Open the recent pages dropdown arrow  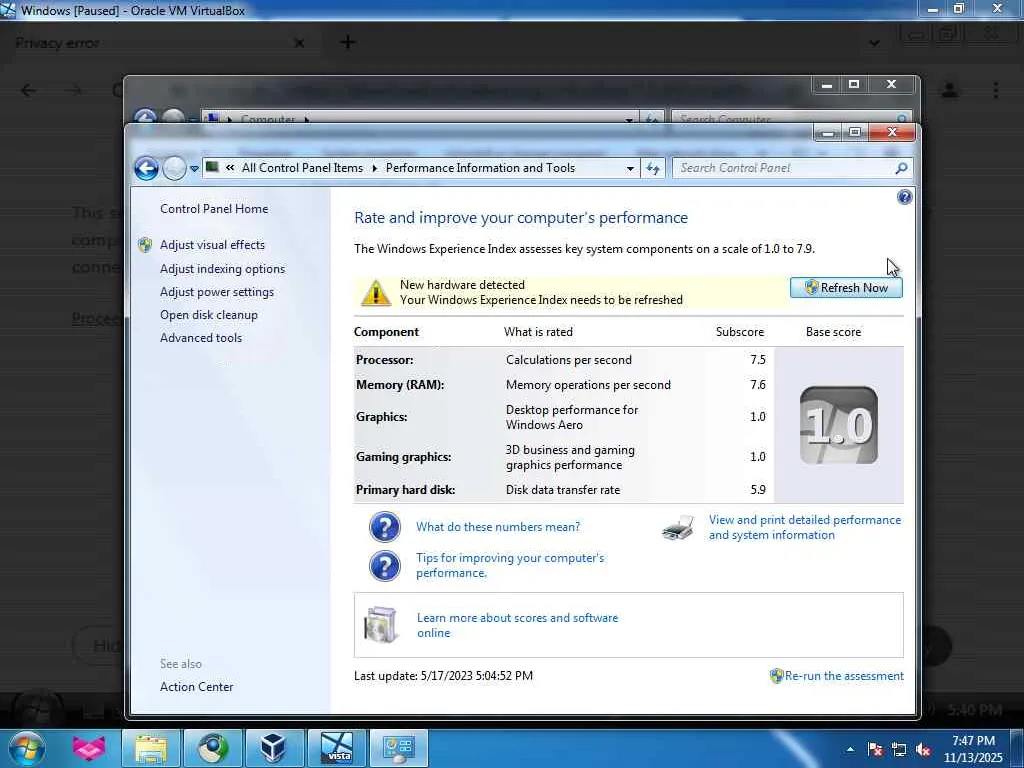coord(194,168)
